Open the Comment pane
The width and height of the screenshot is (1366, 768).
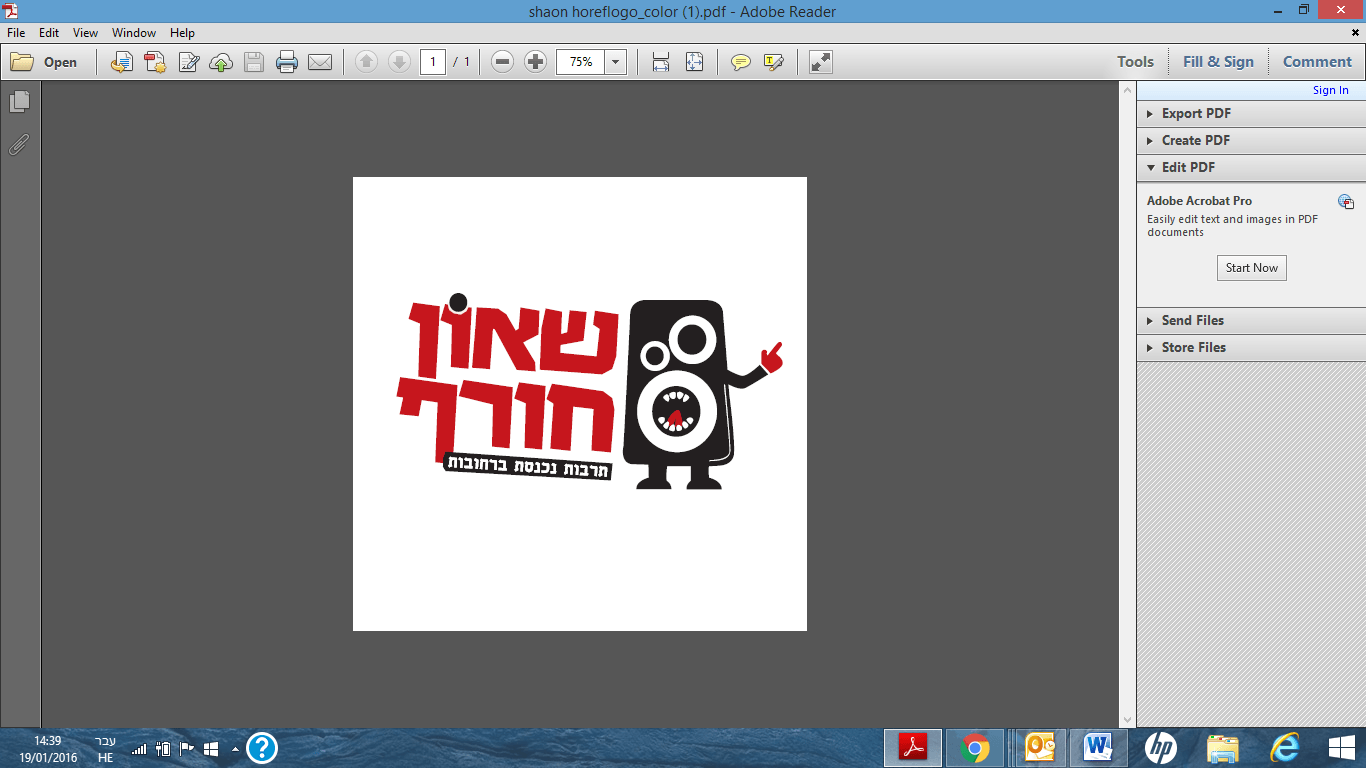point(1317,62)
